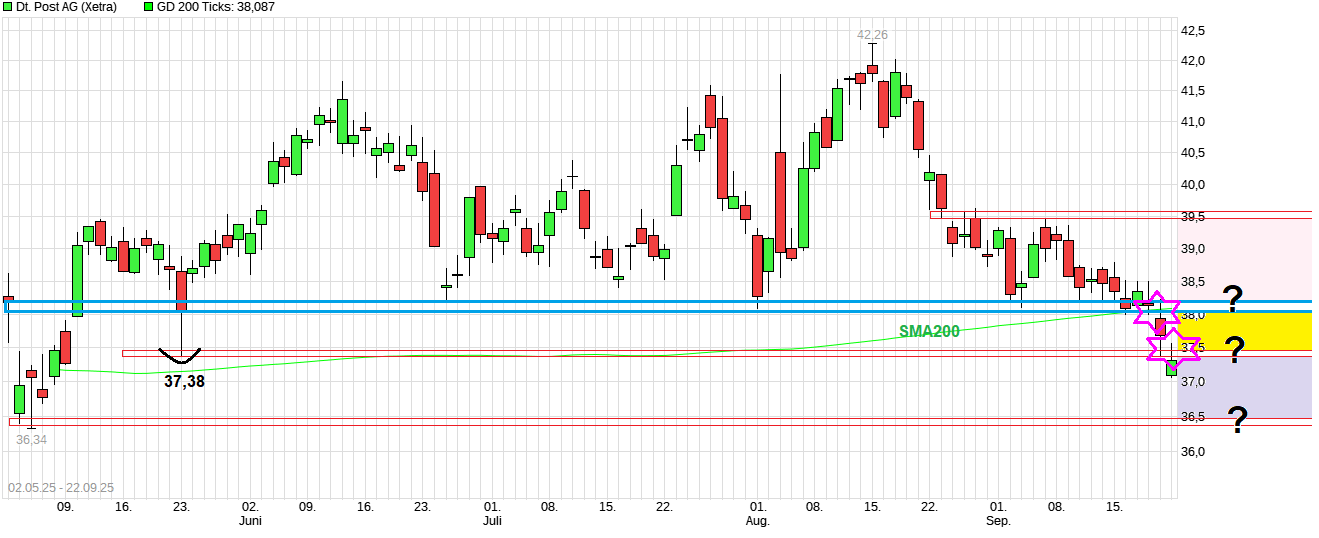Click the 40,5 price axis value
The height and width of the screenshot is (538, 1319).
(1193, 153)
